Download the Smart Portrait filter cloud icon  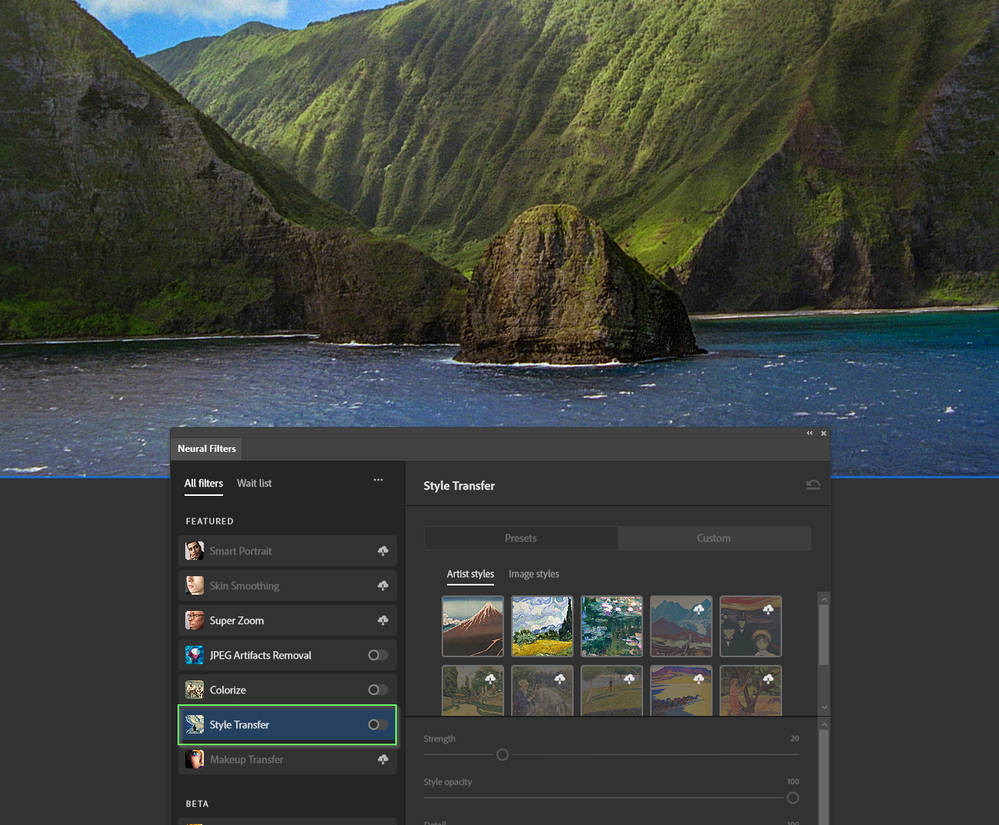point(383,551)
